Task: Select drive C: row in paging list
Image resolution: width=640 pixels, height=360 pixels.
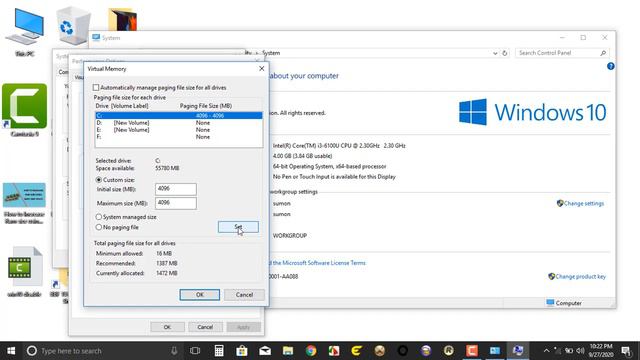Action: (179, 116)
